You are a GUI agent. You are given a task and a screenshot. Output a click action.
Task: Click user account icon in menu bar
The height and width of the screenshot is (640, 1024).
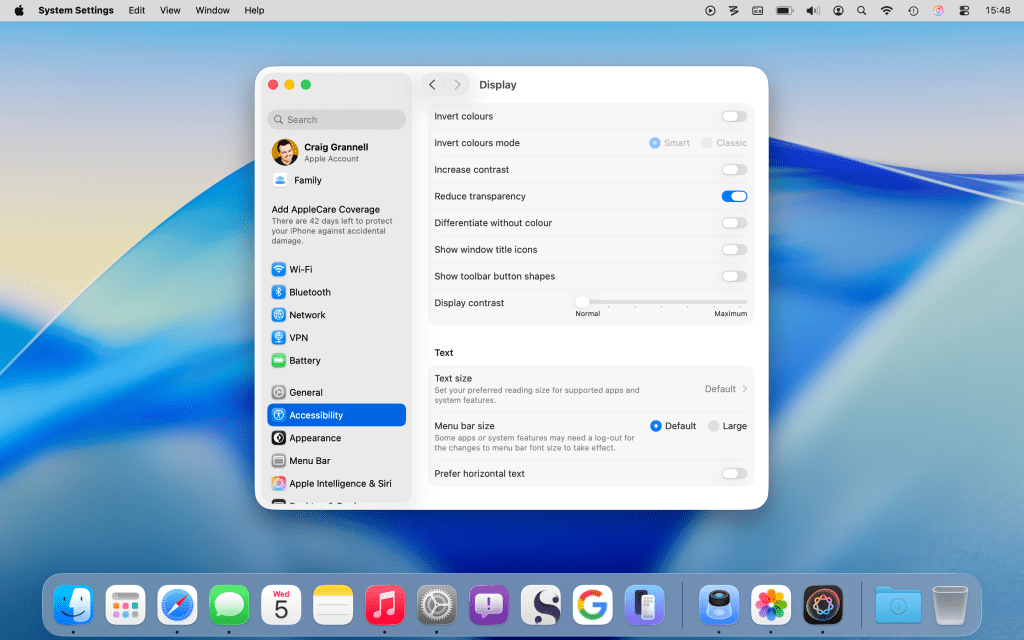coord(838,10)
